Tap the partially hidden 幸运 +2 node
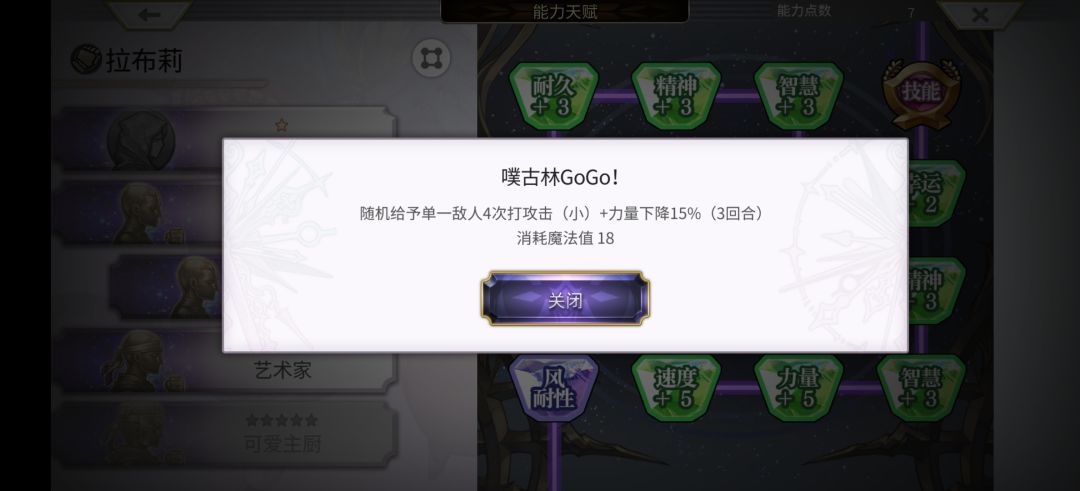1080x491 pixels. 937,194
